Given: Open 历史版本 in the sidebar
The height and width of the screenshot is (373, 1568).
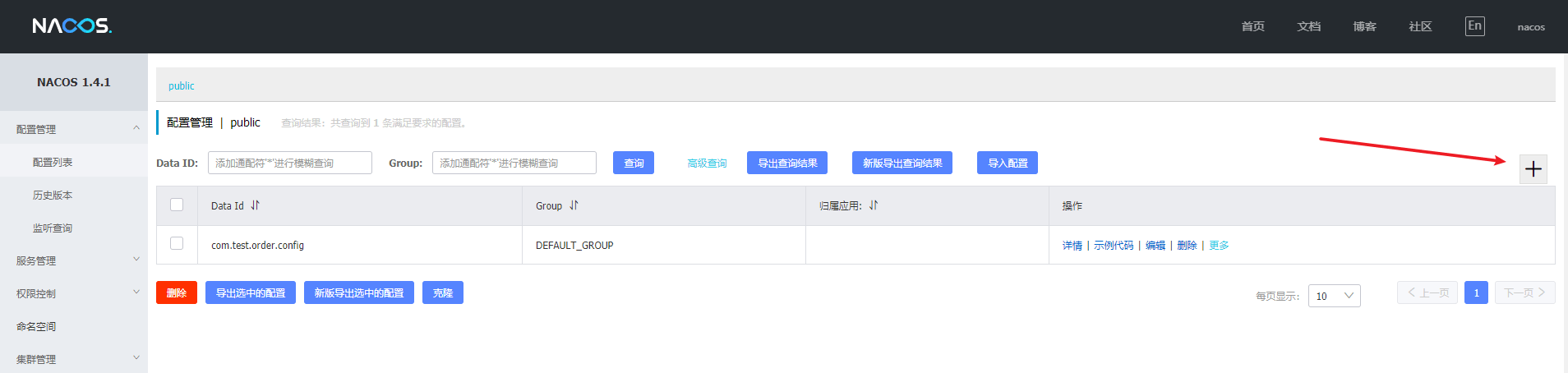Looking at the screenshot, I should point(53,195).
